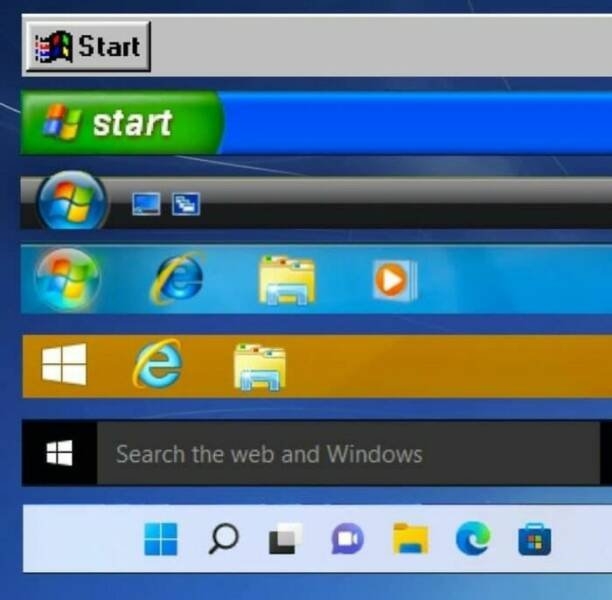Open the blue Windows 11 Start button
This screenshot has width=612, height=600.
click(160, 540)
